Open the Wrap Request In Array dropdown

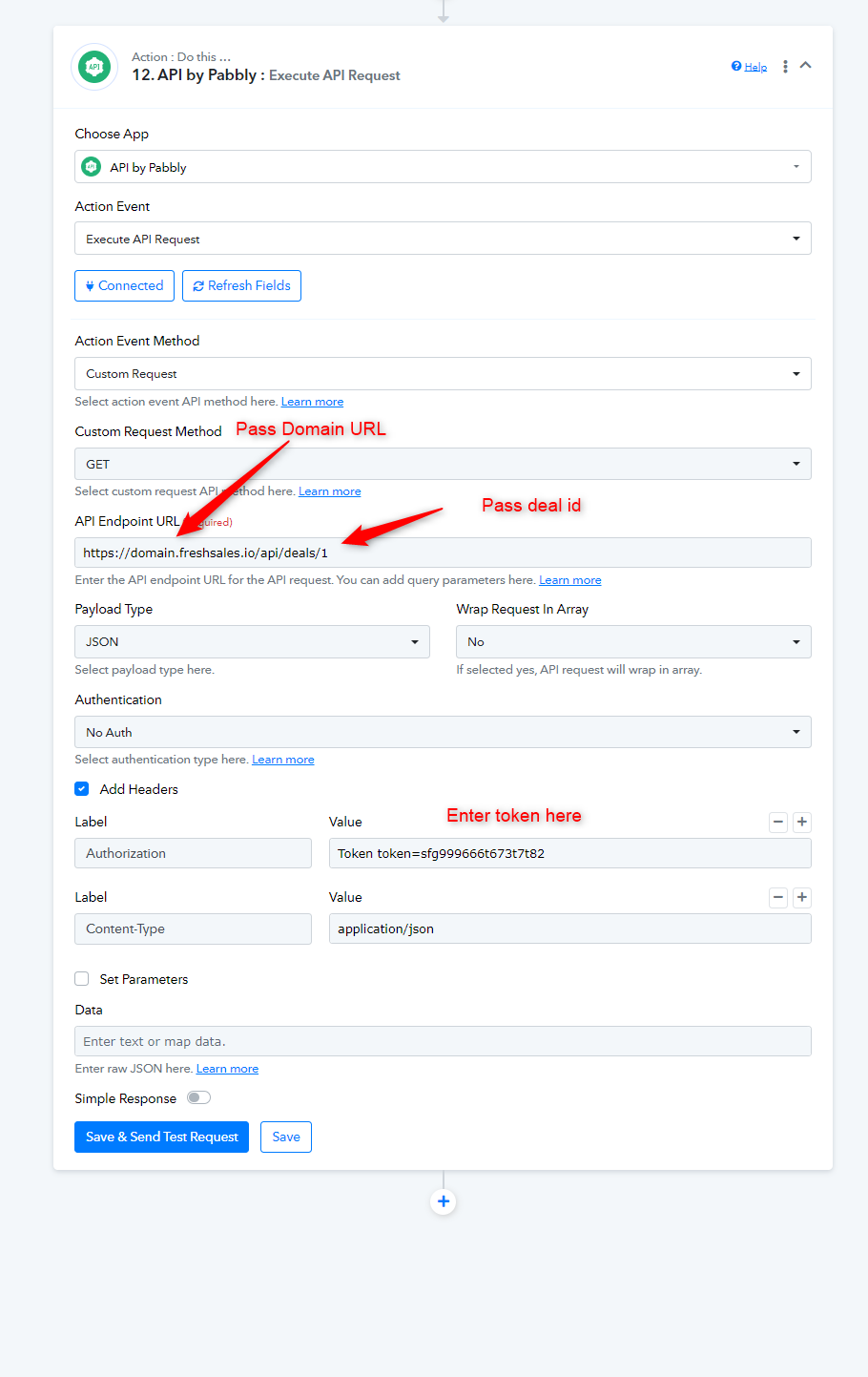click(x=633, y=641)
